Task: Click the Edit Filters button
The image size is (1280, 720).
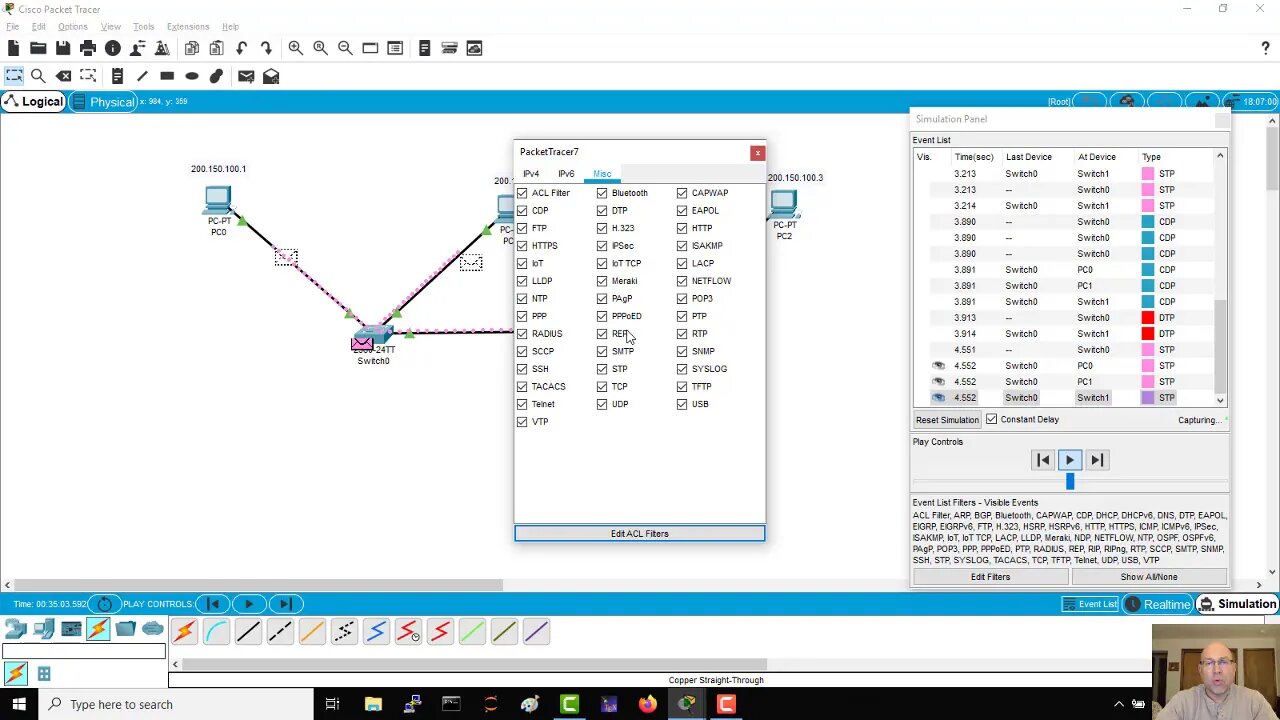Action: 990,577
